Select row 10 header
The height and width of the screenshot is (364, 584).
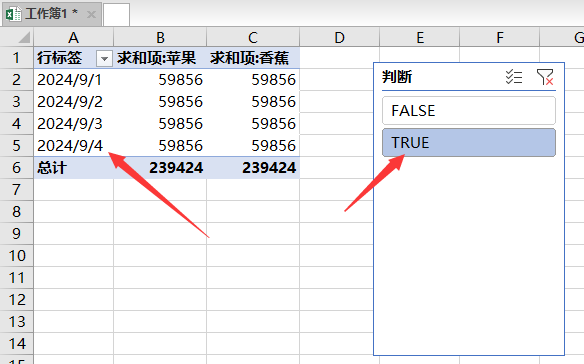click(x=16, y=256)
